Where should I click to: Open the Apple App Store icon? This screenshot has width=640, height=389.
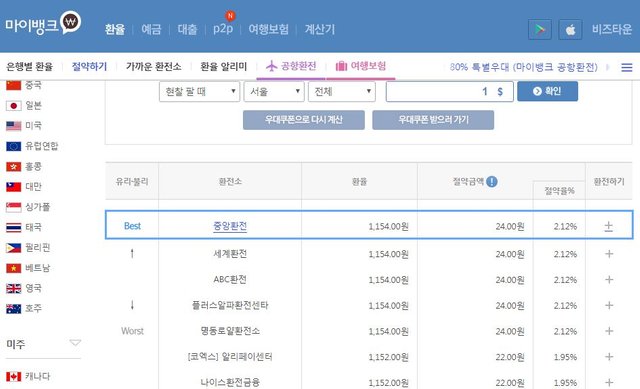(570, 29)
